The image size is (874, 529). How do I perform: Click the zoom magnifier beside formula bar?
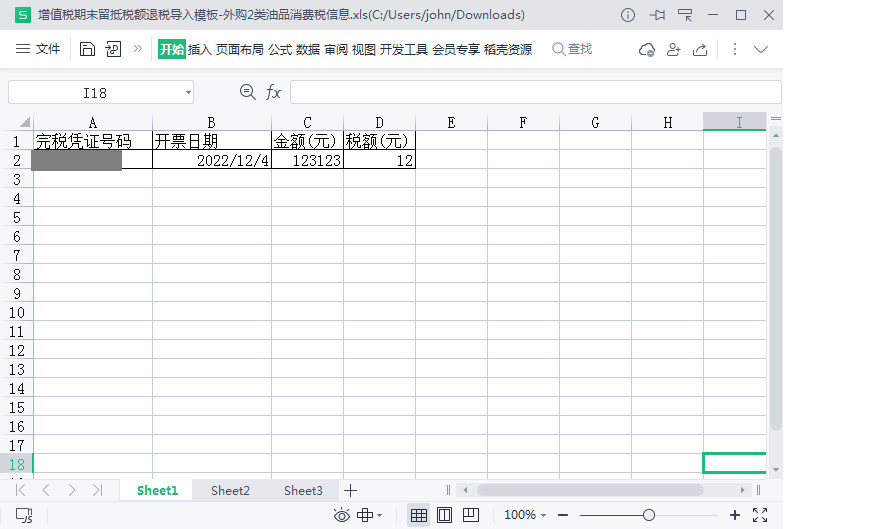[248, 92]
